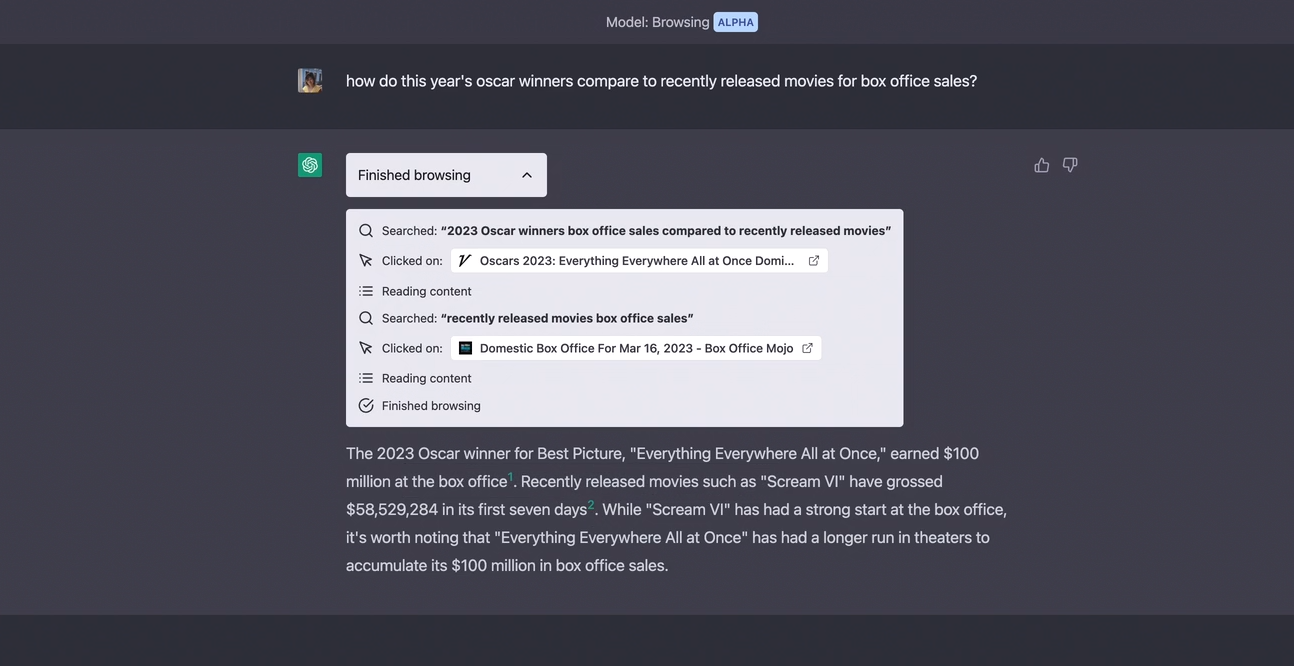Click the '$58,529,284' figure in the answer

point(392,509)
